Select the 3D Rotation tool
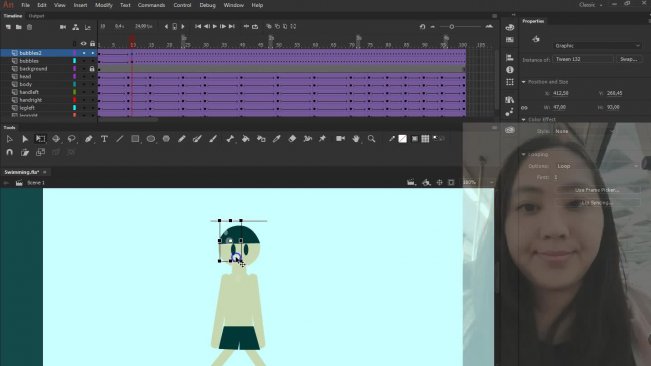This screenshot has height=366, width=651. click(56, 139)
